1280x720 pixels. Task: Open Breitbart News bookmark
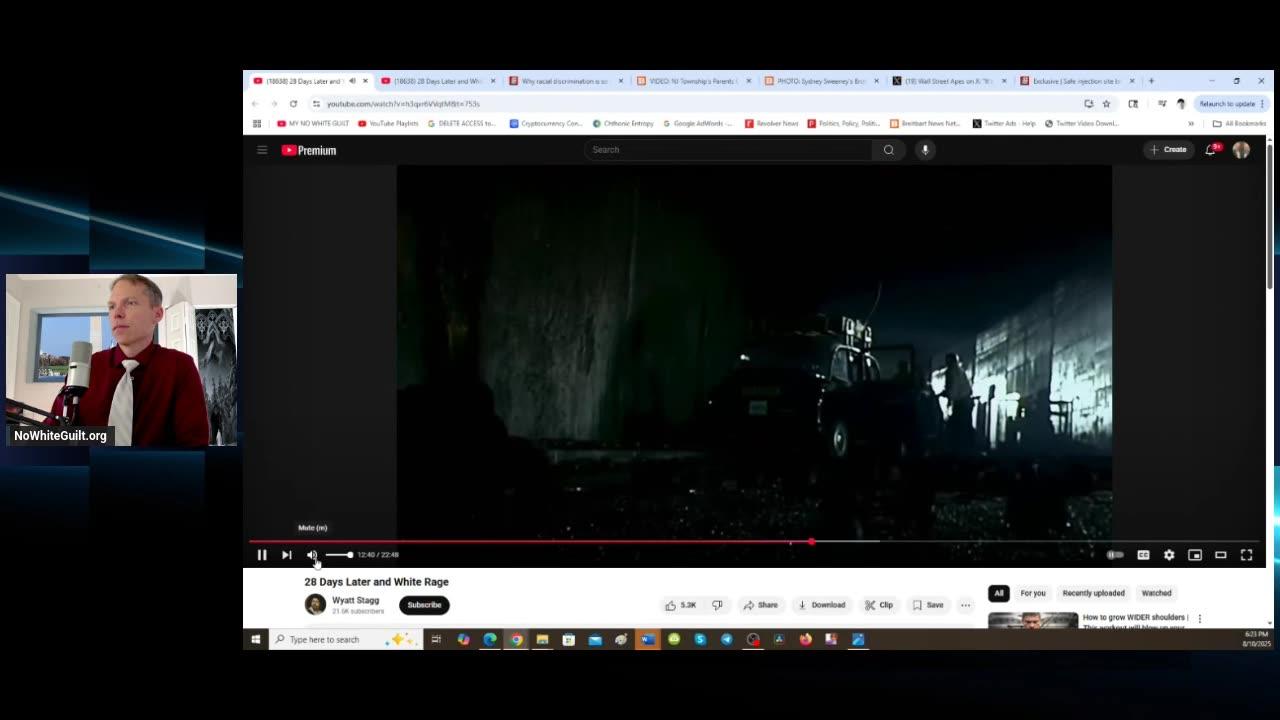(x=925, y=124)
